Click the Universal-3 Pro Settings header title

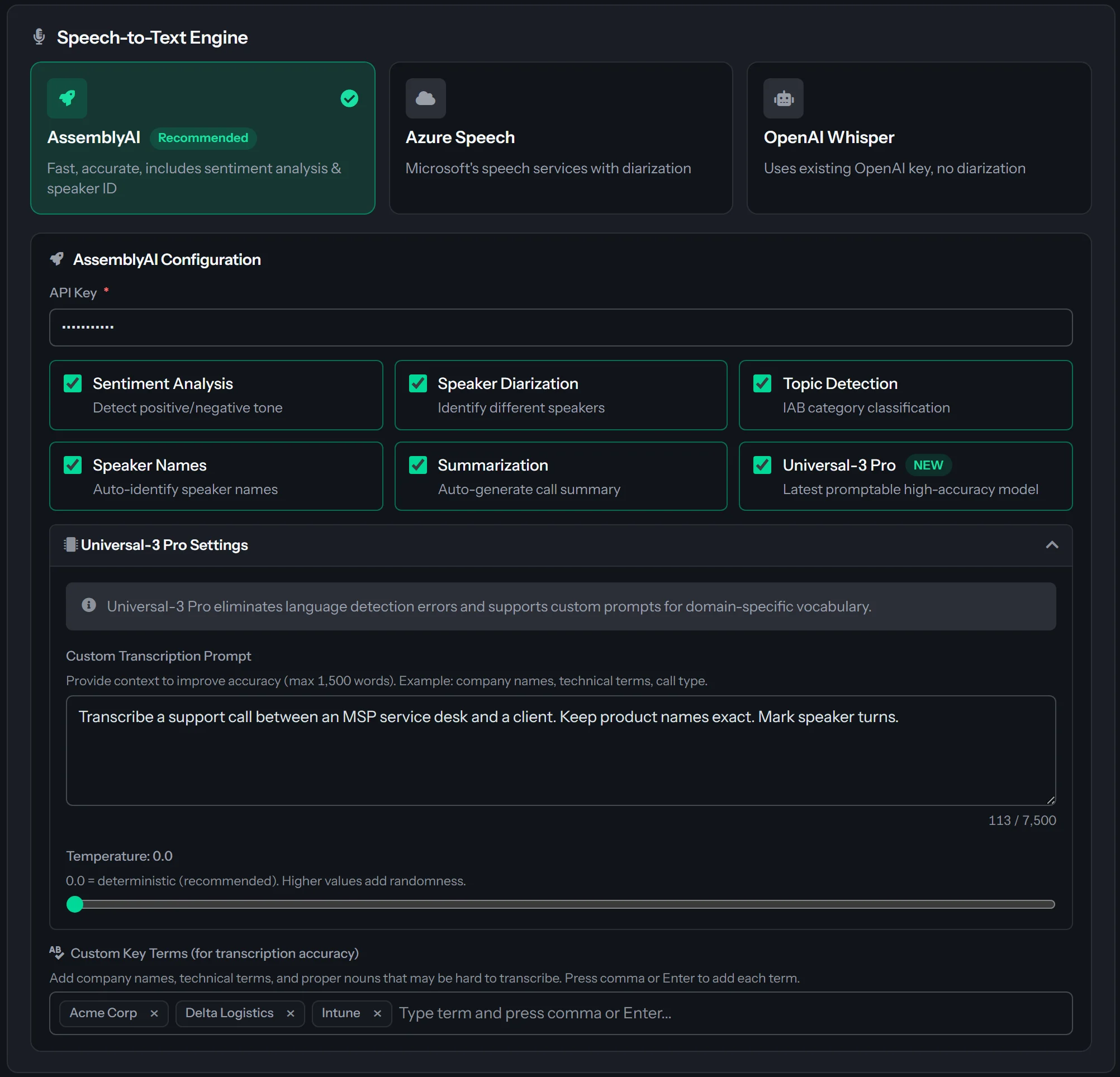(164, 545)
